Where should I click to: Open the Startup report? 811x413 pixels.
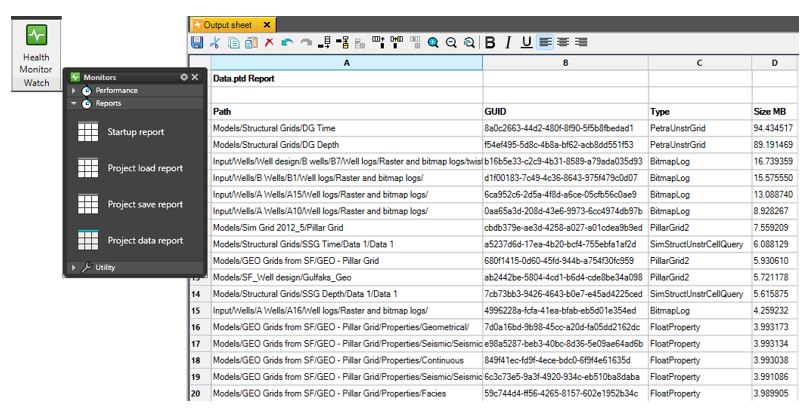coord(136,132)
